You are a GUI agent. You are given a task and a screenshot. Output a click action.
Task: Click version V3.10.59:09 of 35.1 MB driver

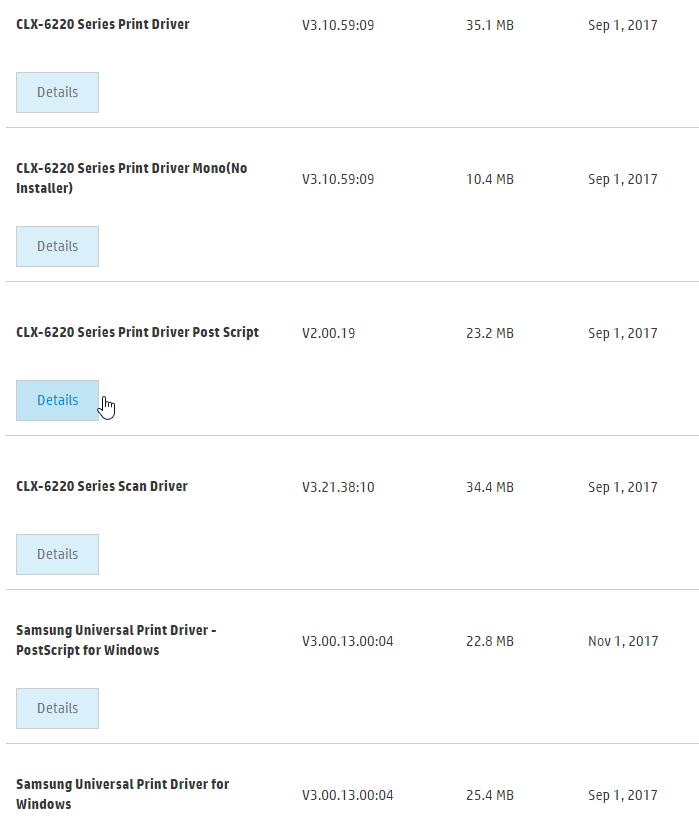pos(338,25)
